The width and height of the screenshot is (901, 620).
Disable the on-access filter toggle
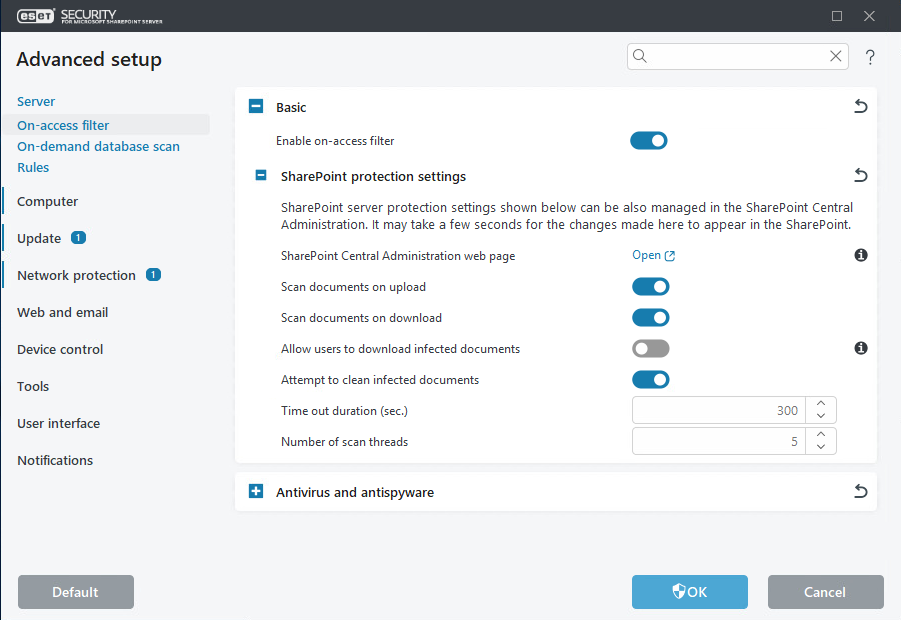(x=648, y=141)
